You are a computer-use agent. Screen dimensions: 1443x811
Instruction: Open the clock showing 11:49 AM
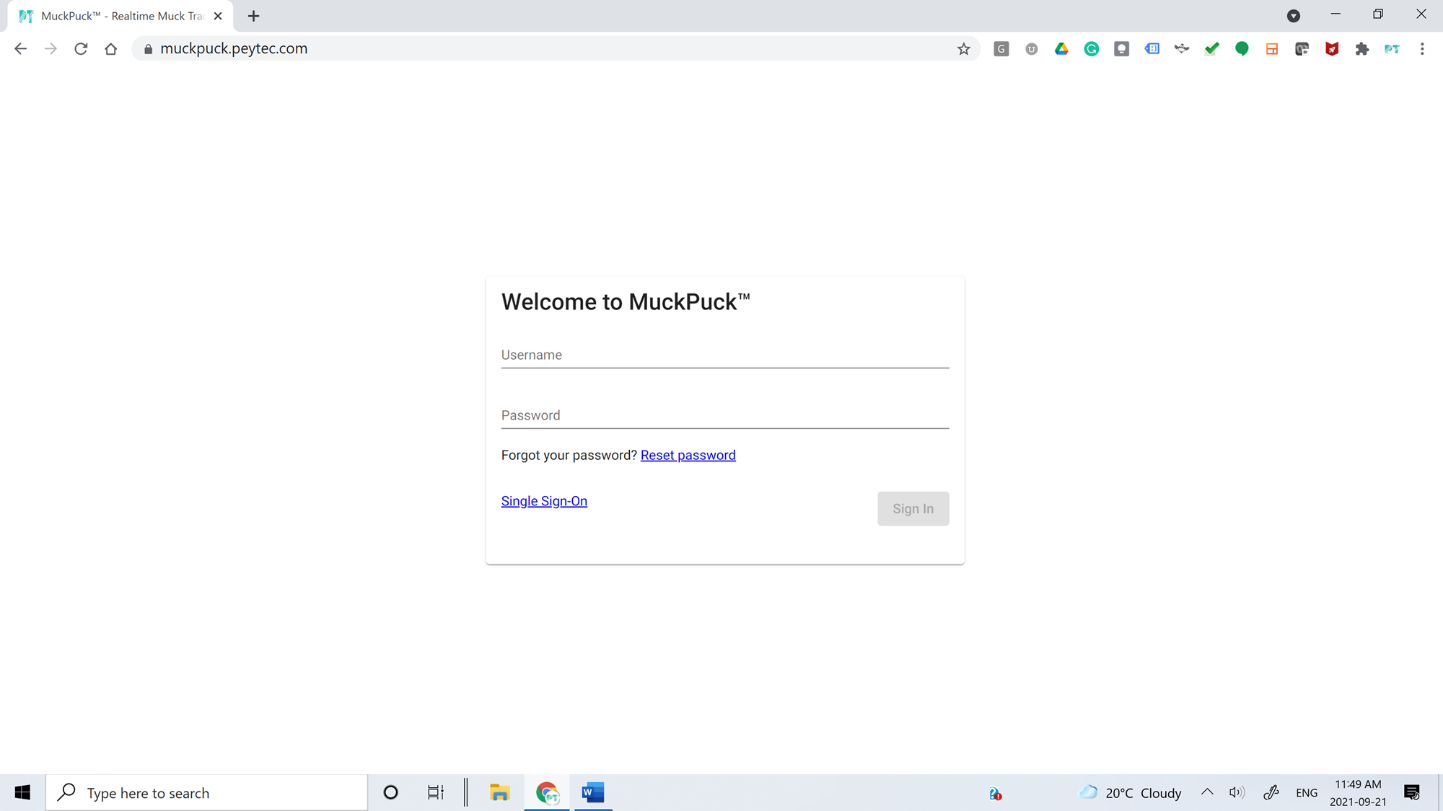tap(1358, 793)
